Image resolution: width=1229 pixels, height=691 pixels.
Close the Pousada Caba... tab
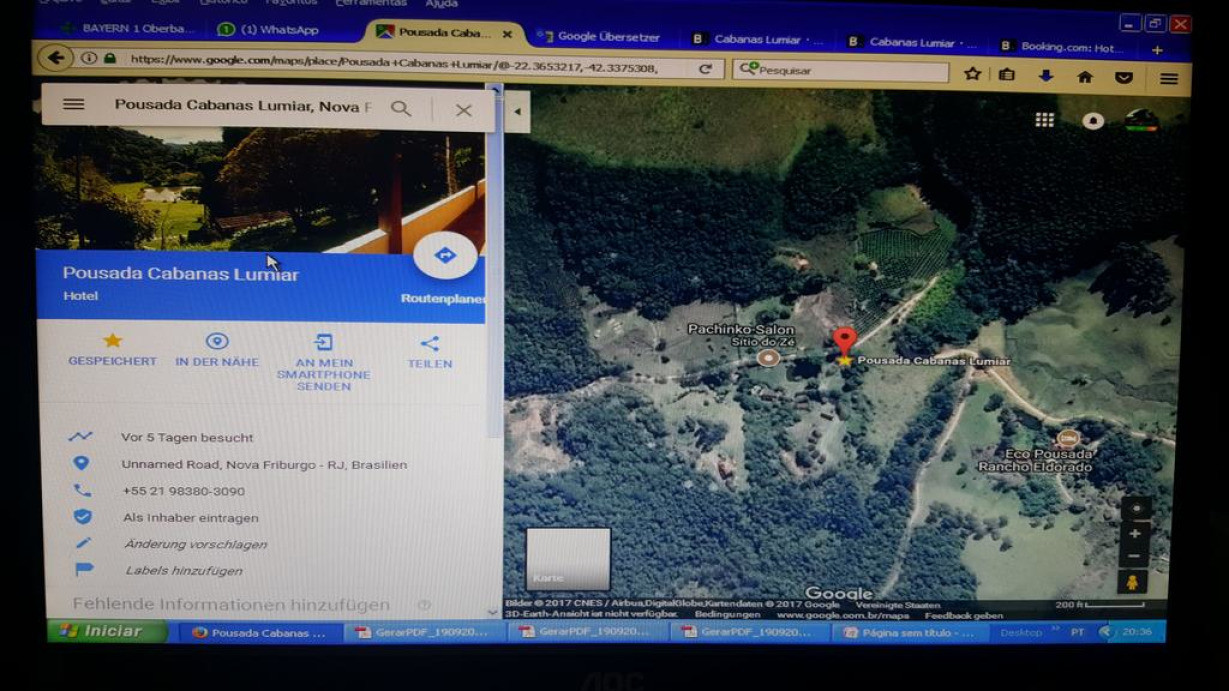point(507,34)
